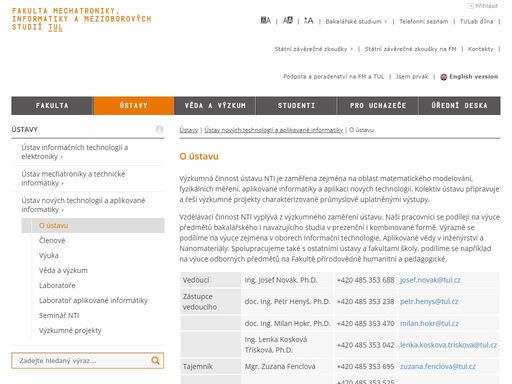Screen dimensions: 512x384
Task: Click the magnifier search button
Action: tap(155, 361)
